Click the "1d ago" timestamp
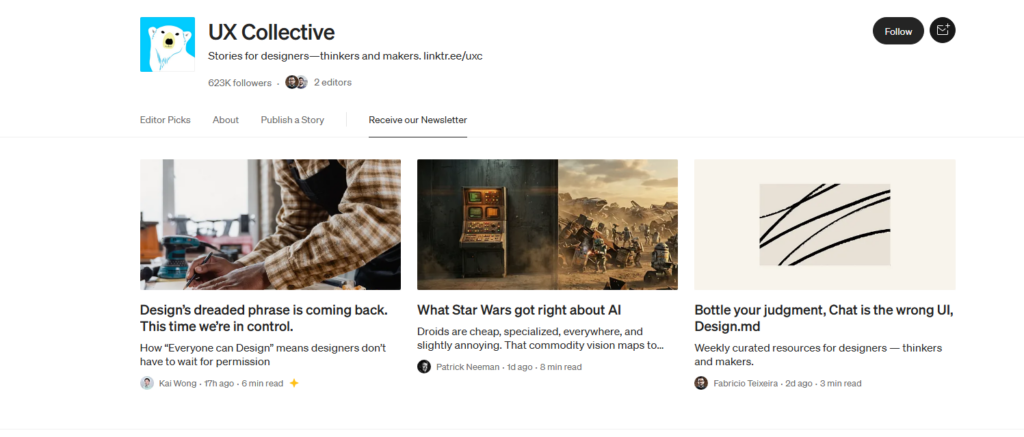 pos(520,367)
